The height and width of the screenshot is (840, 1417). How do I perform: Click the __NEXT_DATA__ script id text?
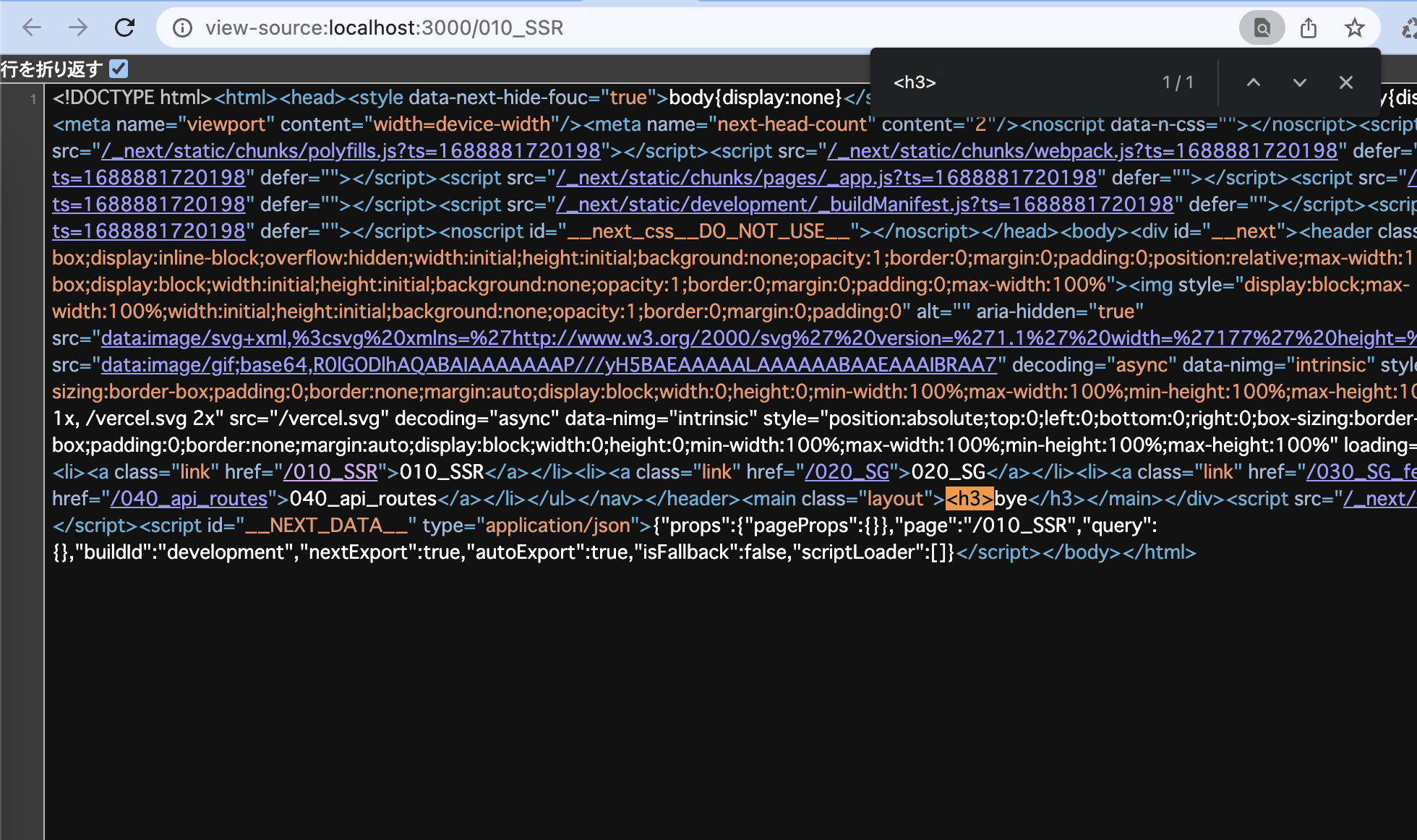pyautogui.click(x=327, y=525)
